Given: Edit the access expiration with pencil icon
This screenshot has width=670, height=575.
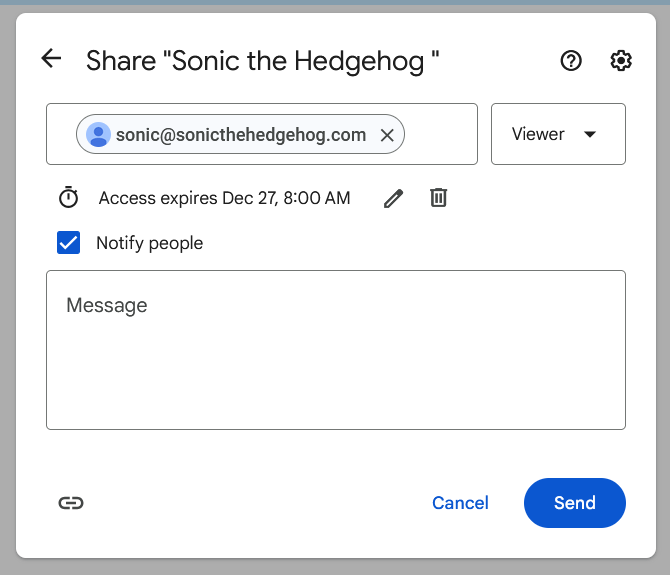Looking at the screenshot, I should (393, 198).
